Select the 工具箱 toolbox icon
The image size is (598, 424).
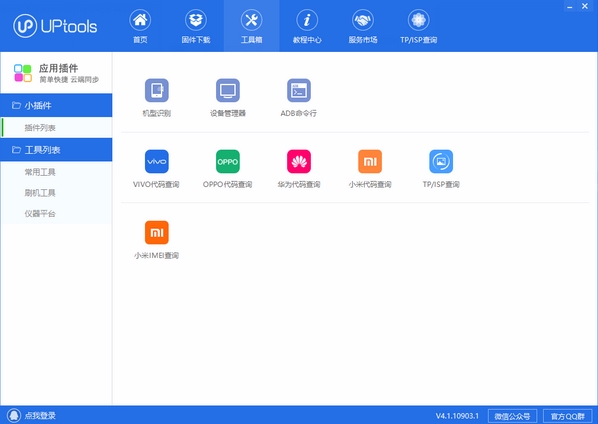[x=251, y=20]
